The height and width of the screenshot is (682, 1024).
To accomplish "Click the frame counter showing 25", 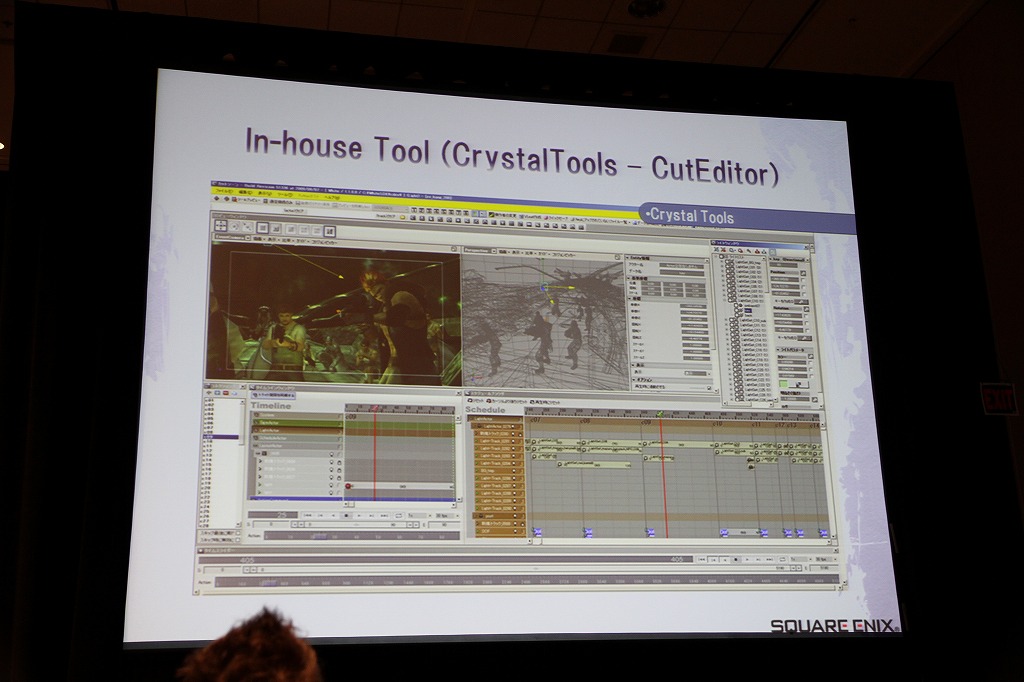I will pyautogui.click(x=273, y=515).
